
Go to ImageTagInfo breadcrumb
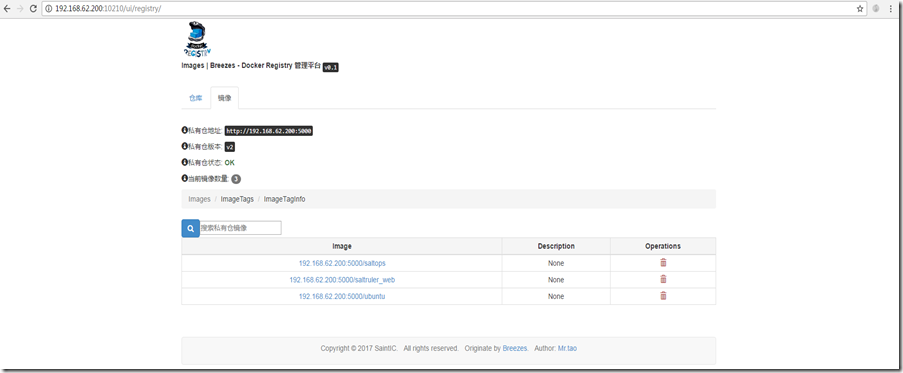[284, 199]
